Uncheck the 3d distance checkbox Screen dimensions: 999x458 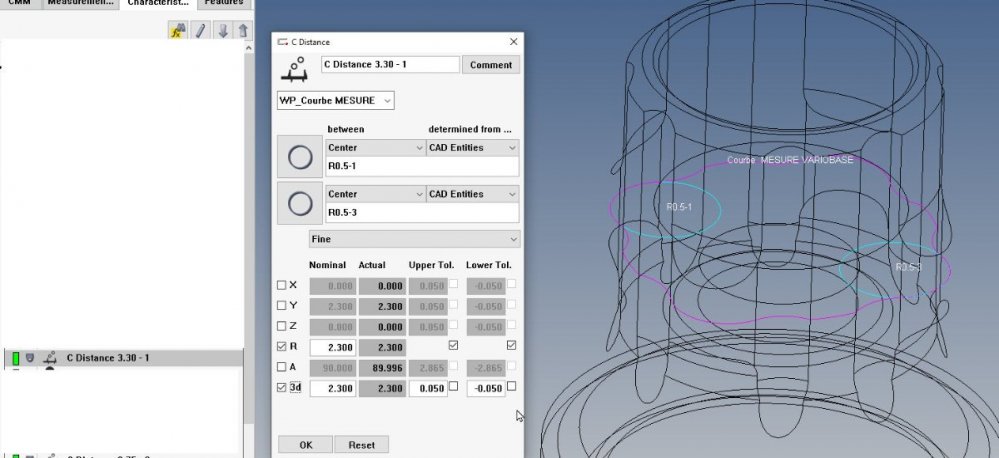[282, 387]
